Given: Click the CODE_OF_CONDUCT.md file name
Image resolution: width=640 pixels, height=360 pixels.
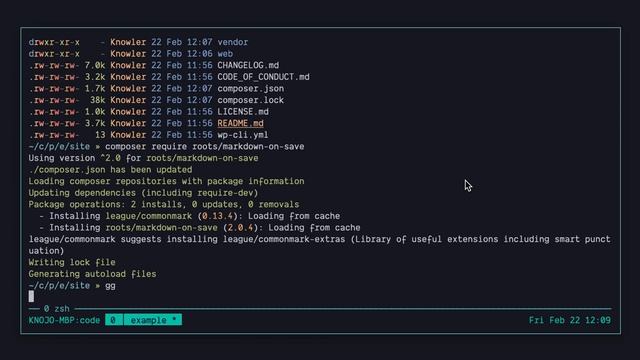Looking at the screenshot, I should coord(263,77).
